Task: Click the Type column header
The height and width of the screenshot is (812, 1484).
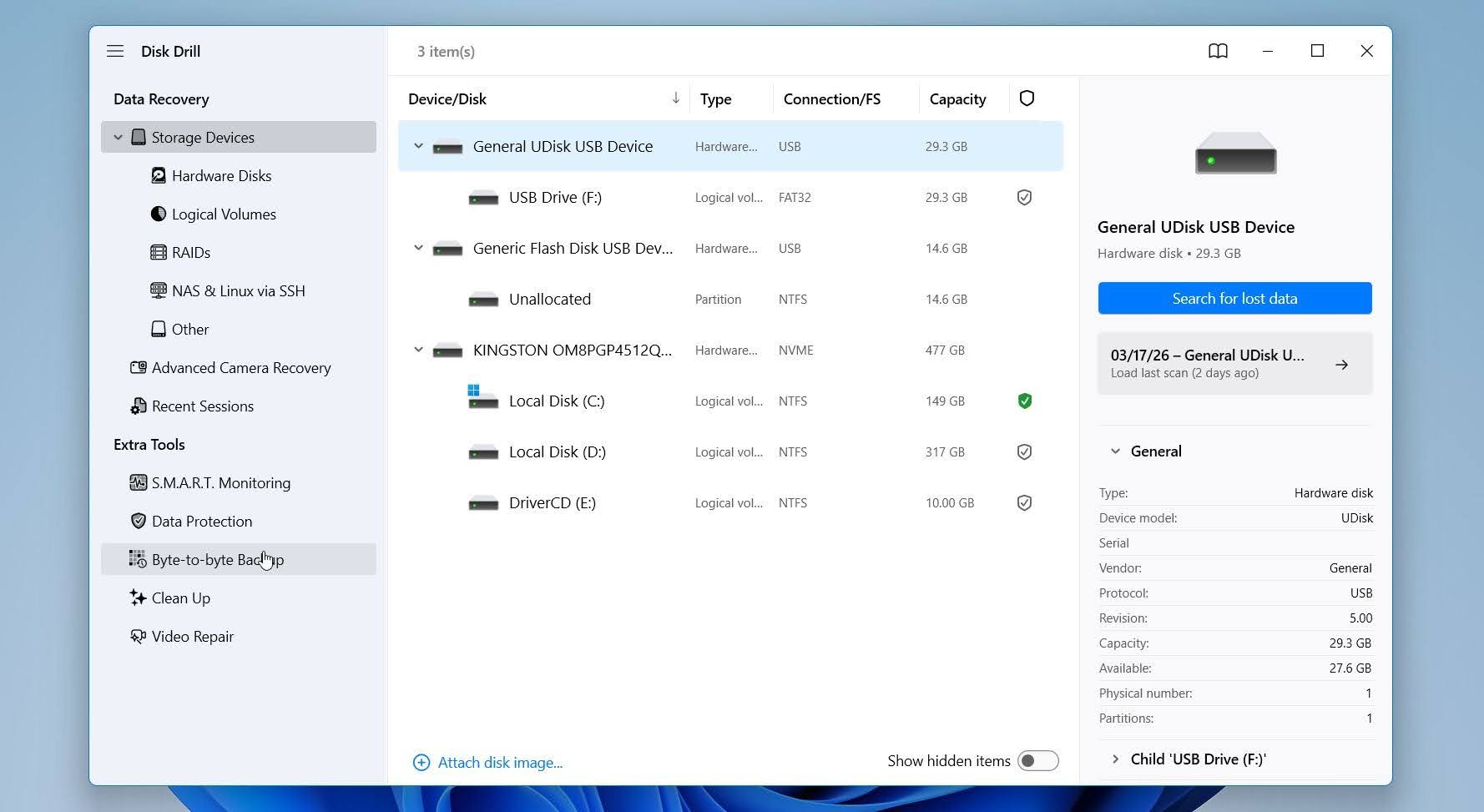Action: click(715, 99)
